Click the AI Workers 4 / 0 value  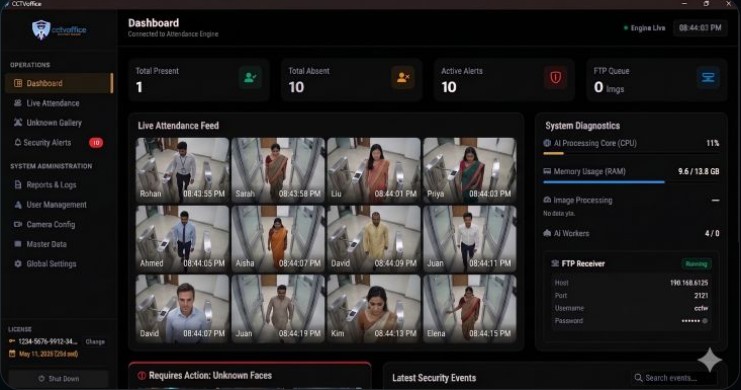pos(712,233)
